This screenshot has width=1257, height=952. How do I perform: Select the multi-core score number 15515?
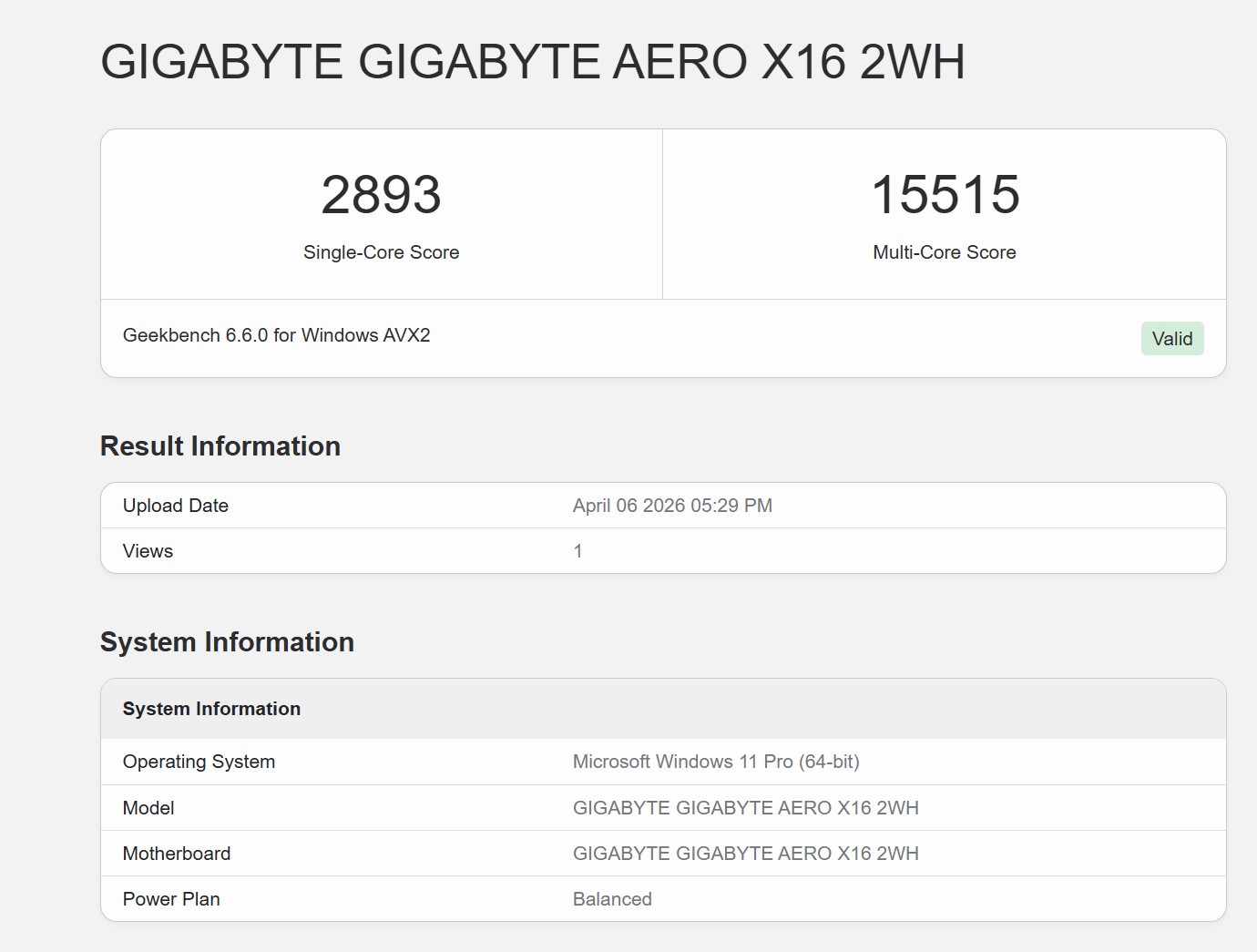[x=945, y=195]
